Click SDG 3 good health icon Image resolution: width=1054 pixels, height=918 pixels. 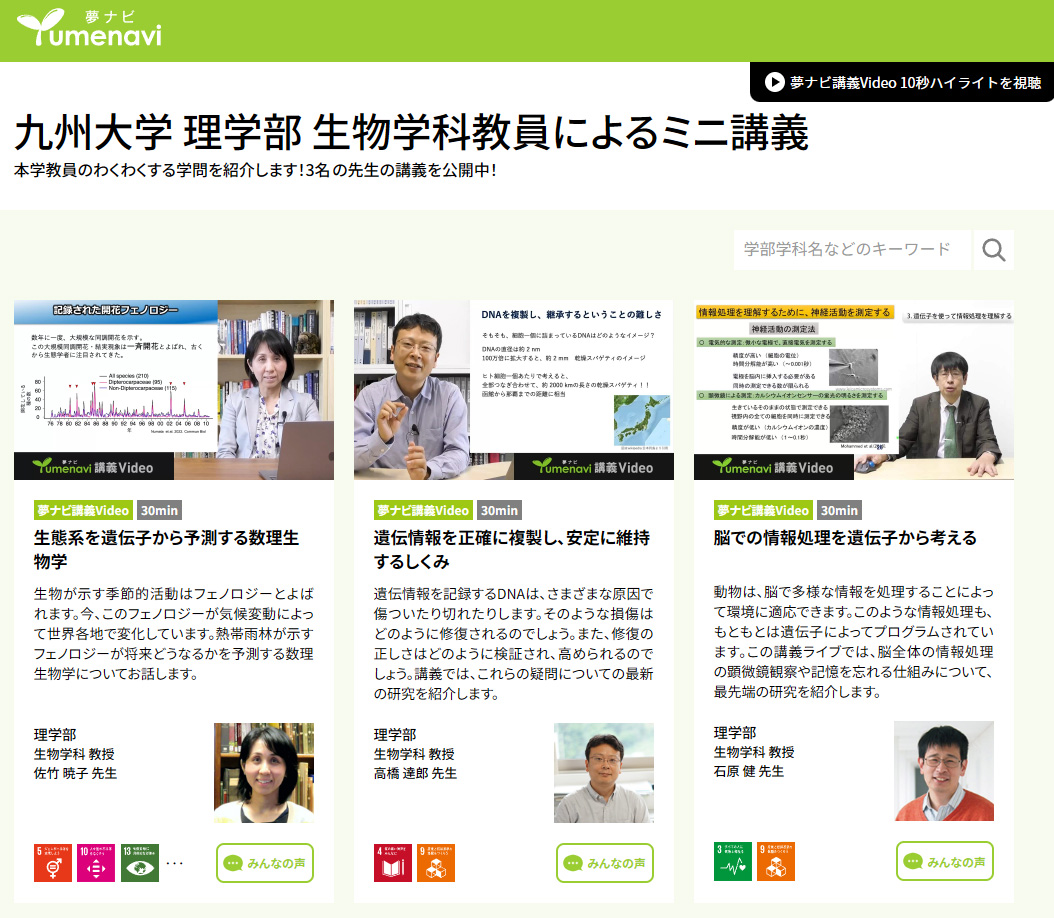[733, 862]
